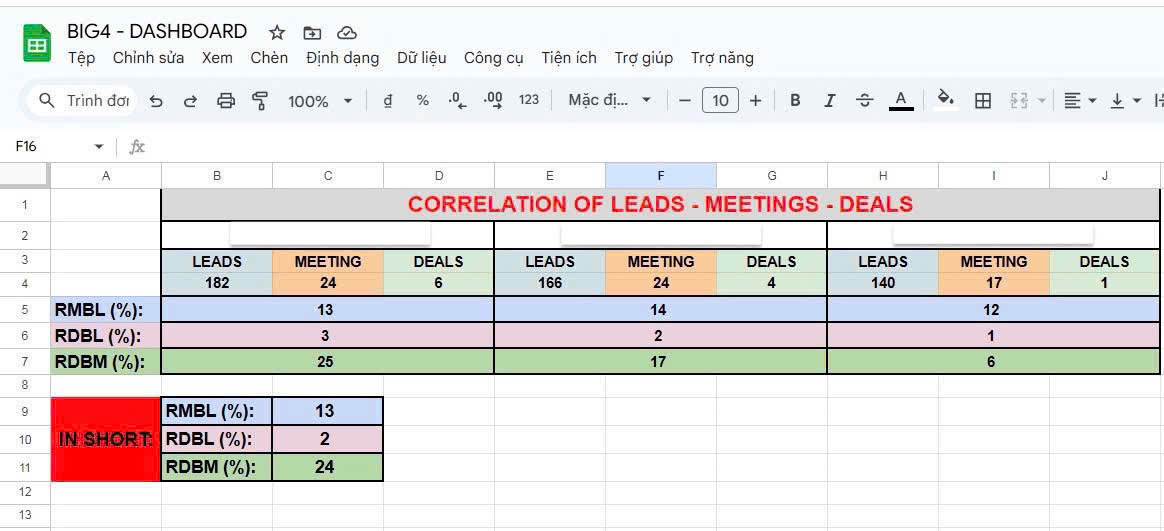
Task: Click the cell with value 166
Action: (x=549, y=283)
